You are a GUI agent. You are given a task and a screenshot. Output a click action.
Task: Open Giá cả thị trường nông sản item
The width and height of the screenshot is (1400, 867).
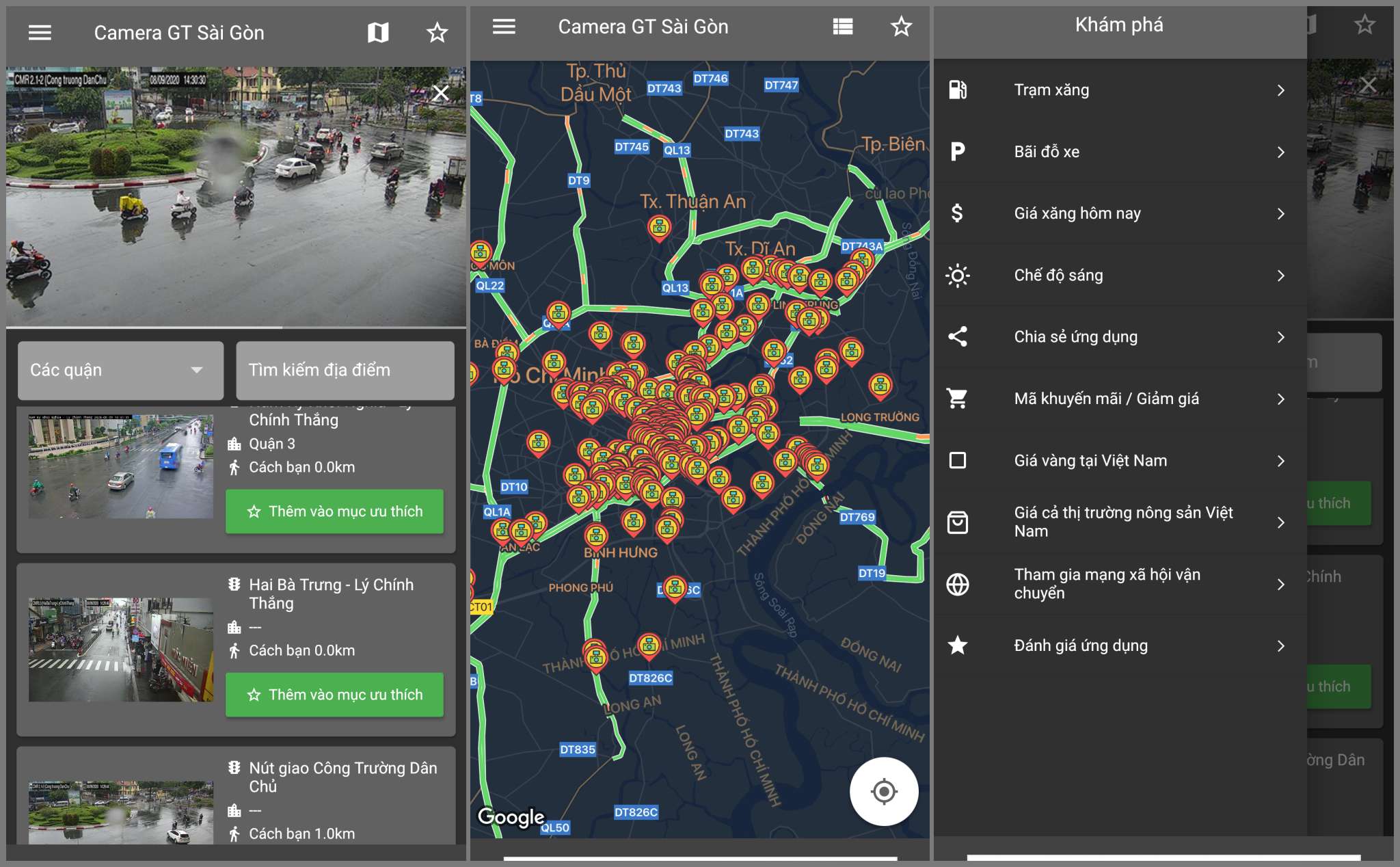(1120, 522)
